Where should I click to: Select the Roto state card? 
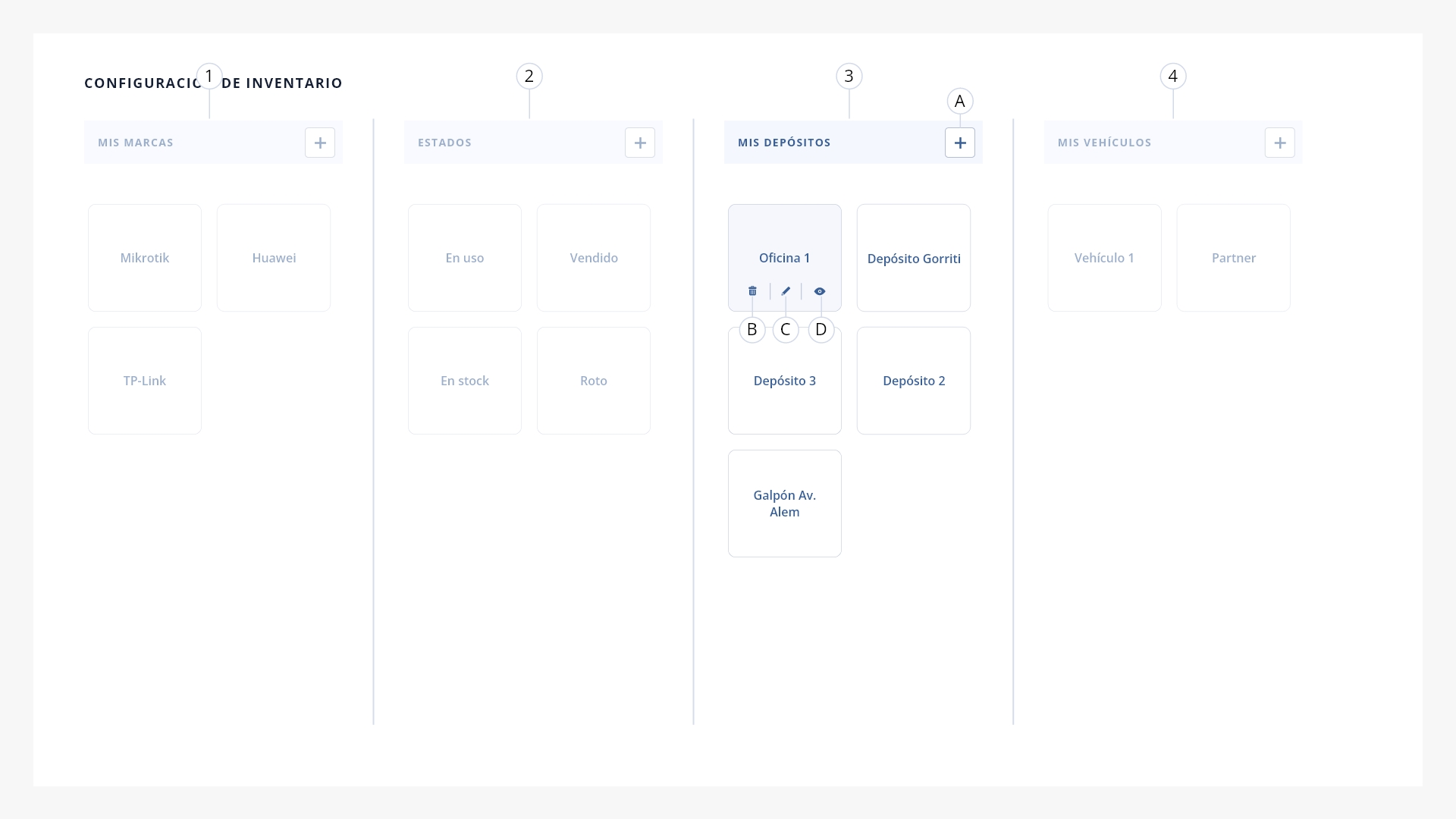point(594,381)
